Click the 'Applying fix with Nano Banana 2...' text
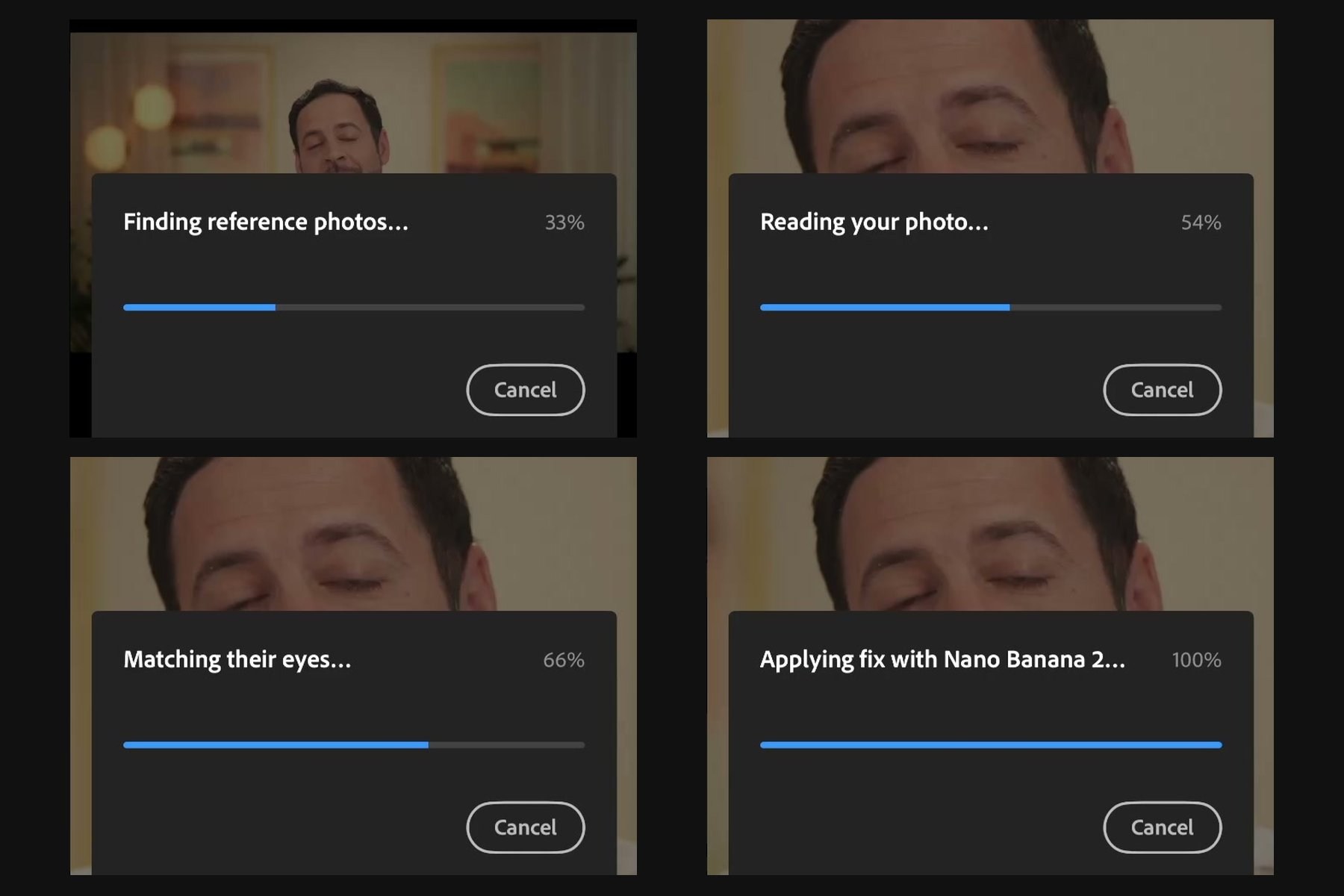 click(x=942, y=660)
